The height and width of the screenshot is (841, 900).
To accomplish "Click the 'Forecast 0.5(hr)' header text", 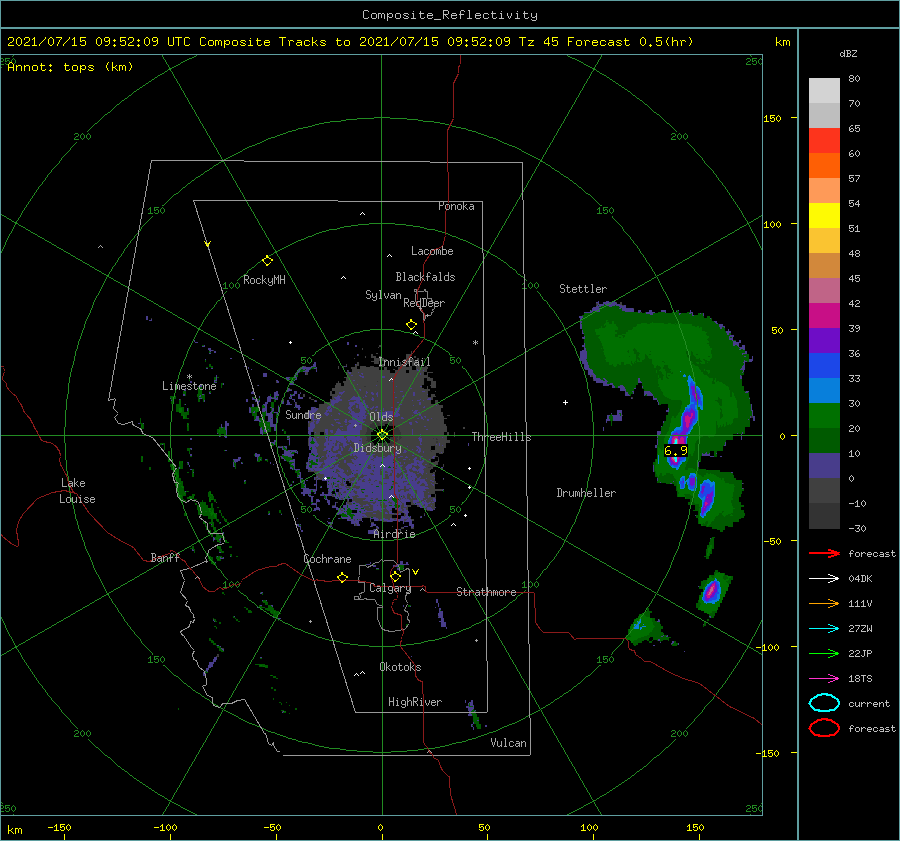I will click(630, 42).
